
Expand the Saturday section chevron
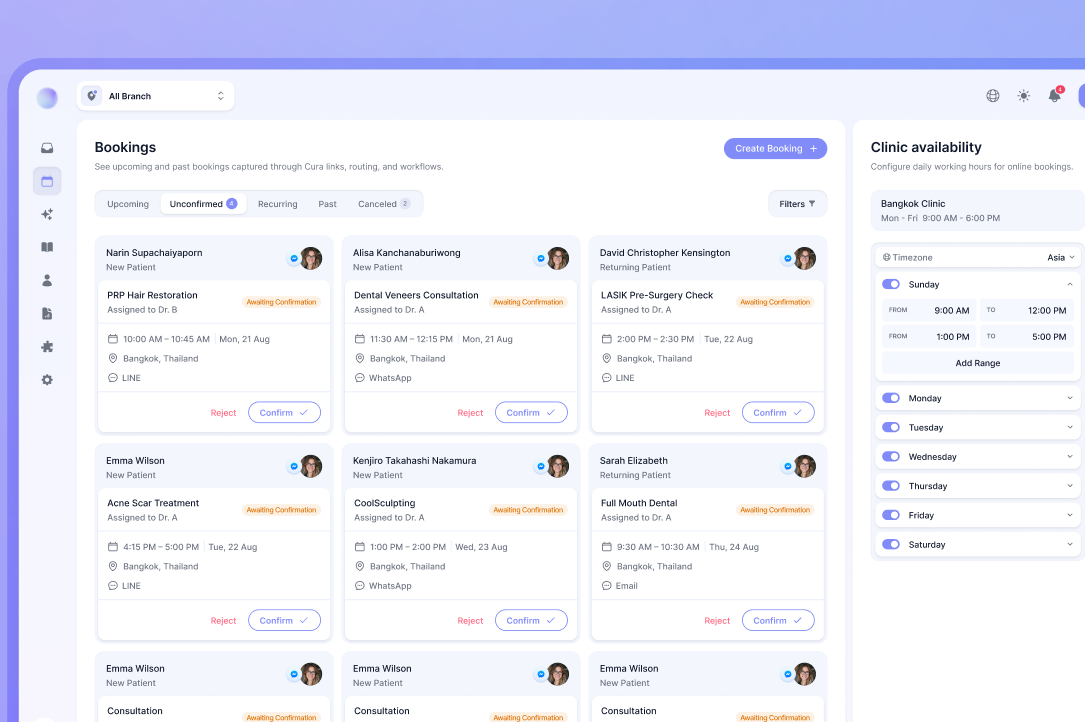(1070, 544)
